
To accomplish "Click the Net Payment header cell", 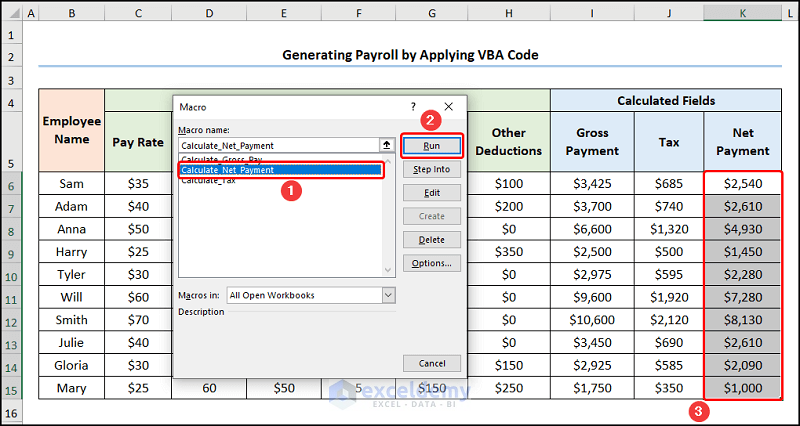I will point(742,142).
